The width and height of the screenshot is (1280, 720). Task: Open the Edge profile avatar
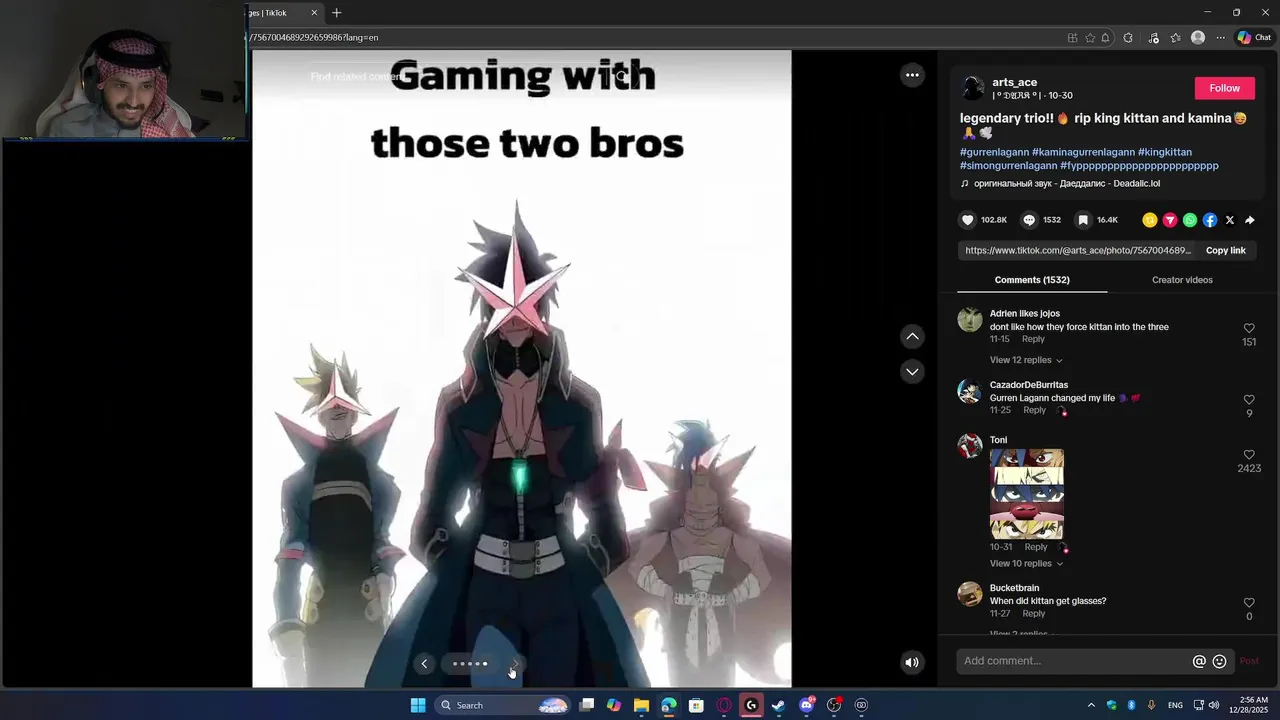click(x=1198, y=37)
